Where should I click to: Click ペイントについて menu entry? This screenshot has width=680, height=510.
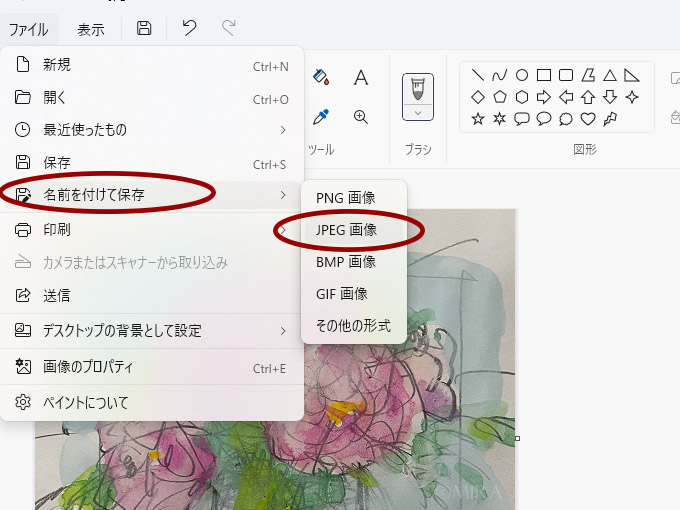pyautogui.click(x=86, y=403)
